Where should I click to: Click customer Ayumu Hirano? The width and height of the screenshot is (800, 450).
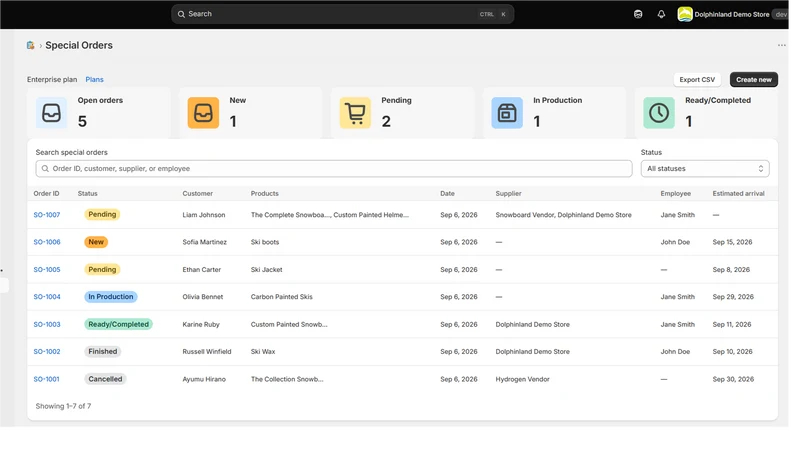click(204, 379)
